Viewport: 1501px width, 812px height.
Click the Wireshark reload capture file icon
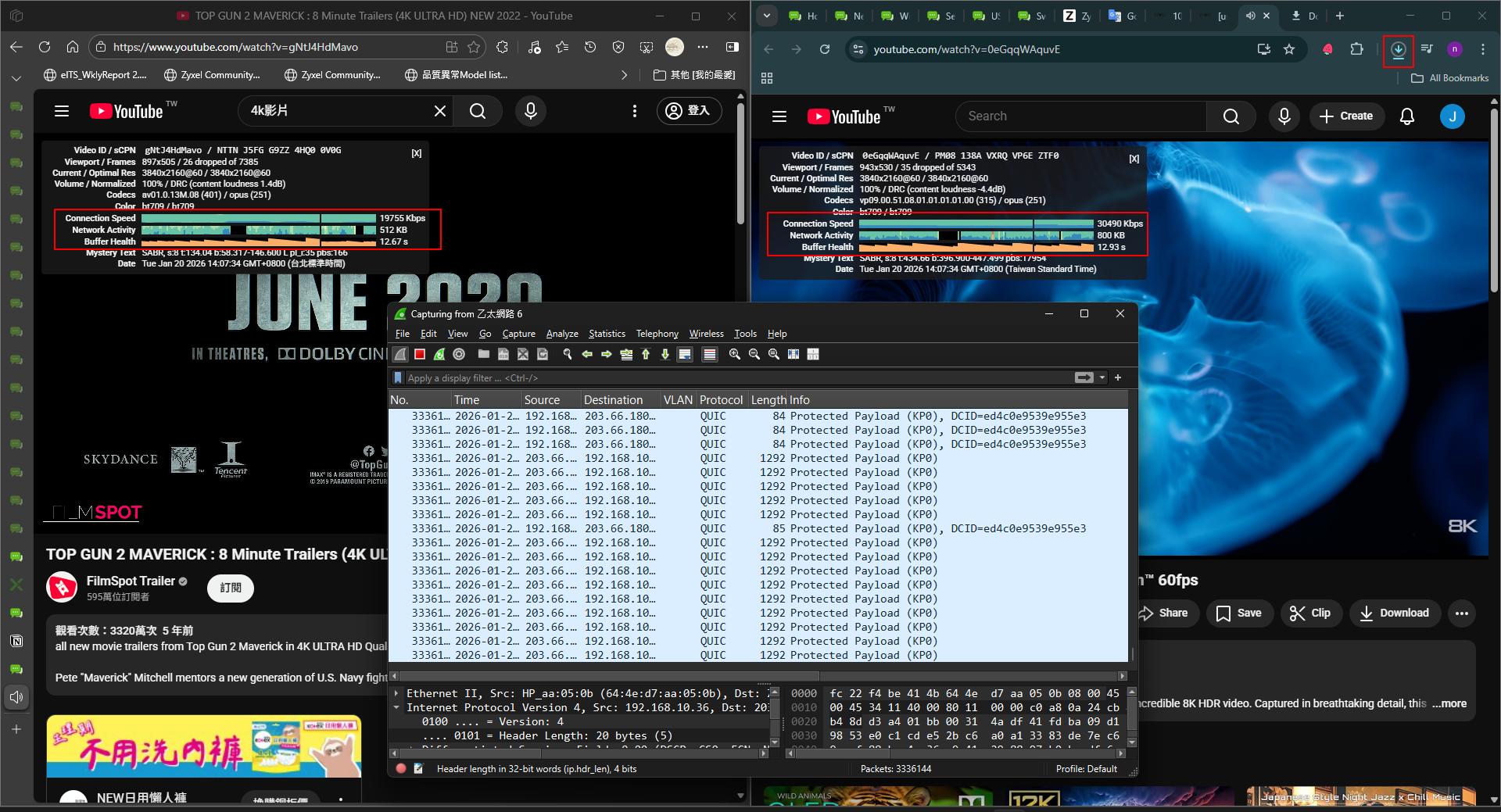[x=543, y=354]
